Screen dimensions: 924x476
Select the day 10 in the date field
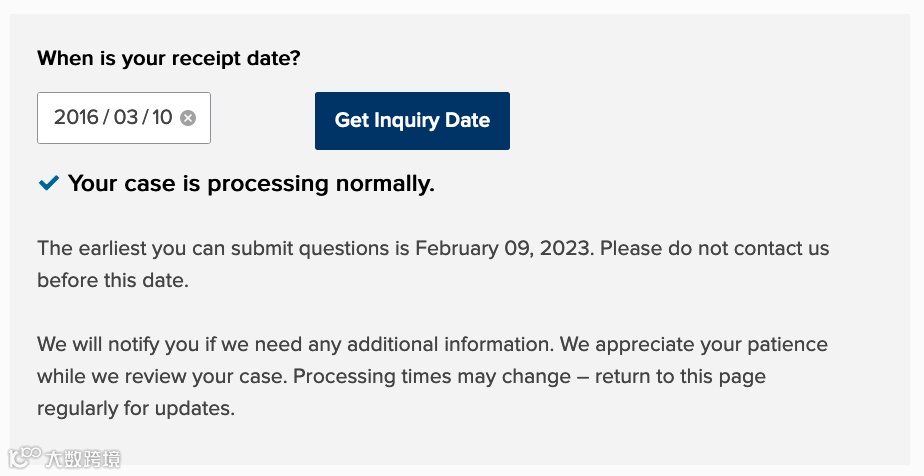click(x=162, y=118)
